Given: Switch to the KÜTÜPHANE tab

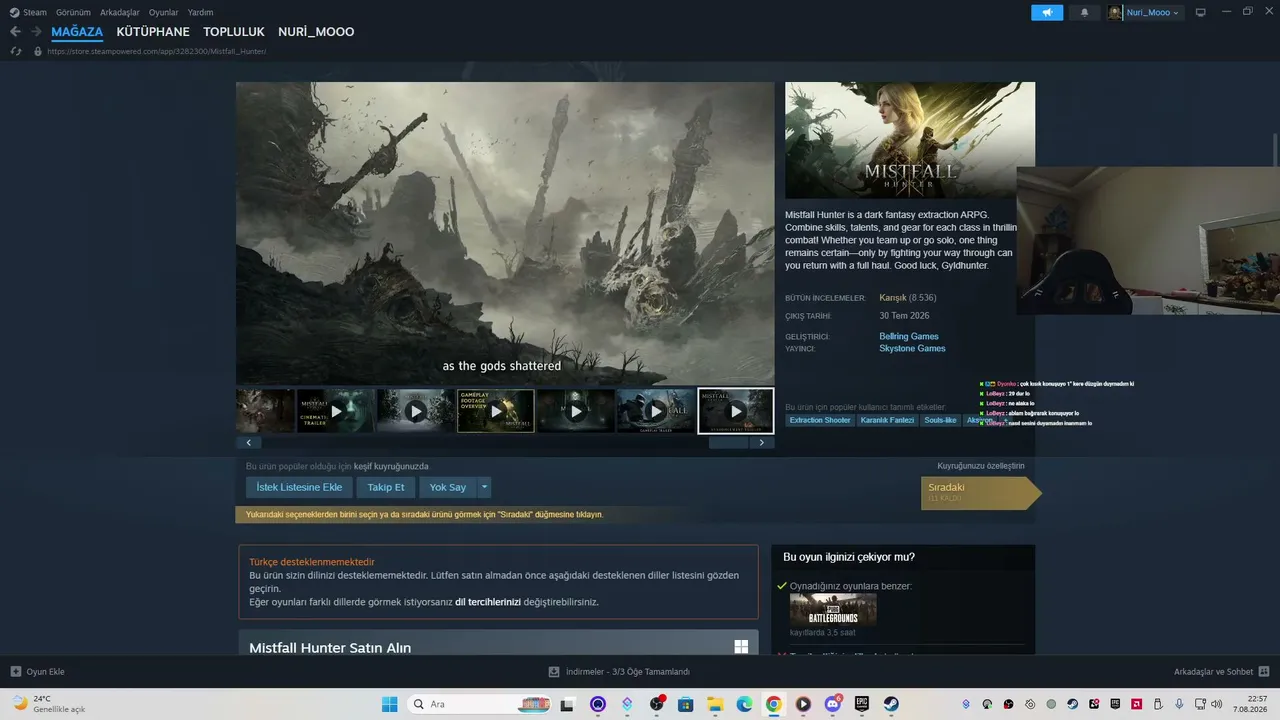Looking at the screenshot, I should point(153,32).
